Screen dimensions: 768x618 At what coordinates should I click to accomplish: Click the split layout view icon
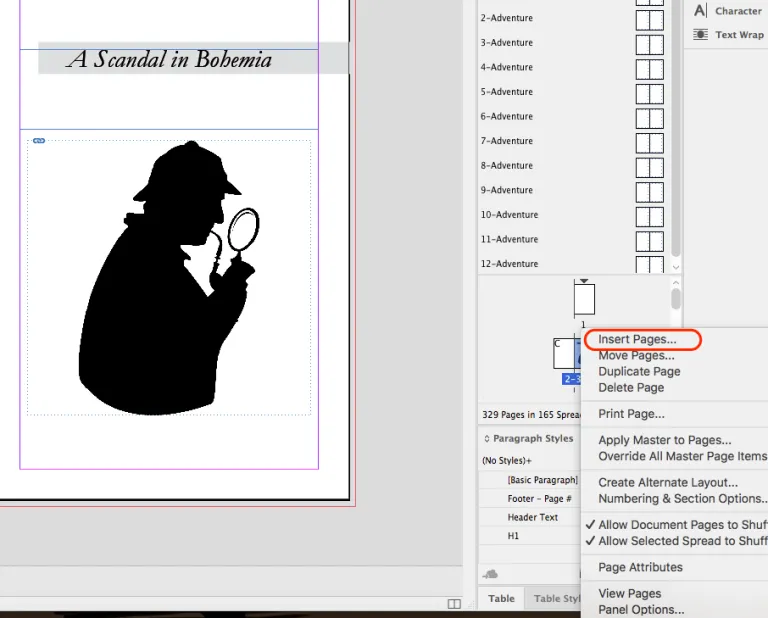click(x=454, y=604)
